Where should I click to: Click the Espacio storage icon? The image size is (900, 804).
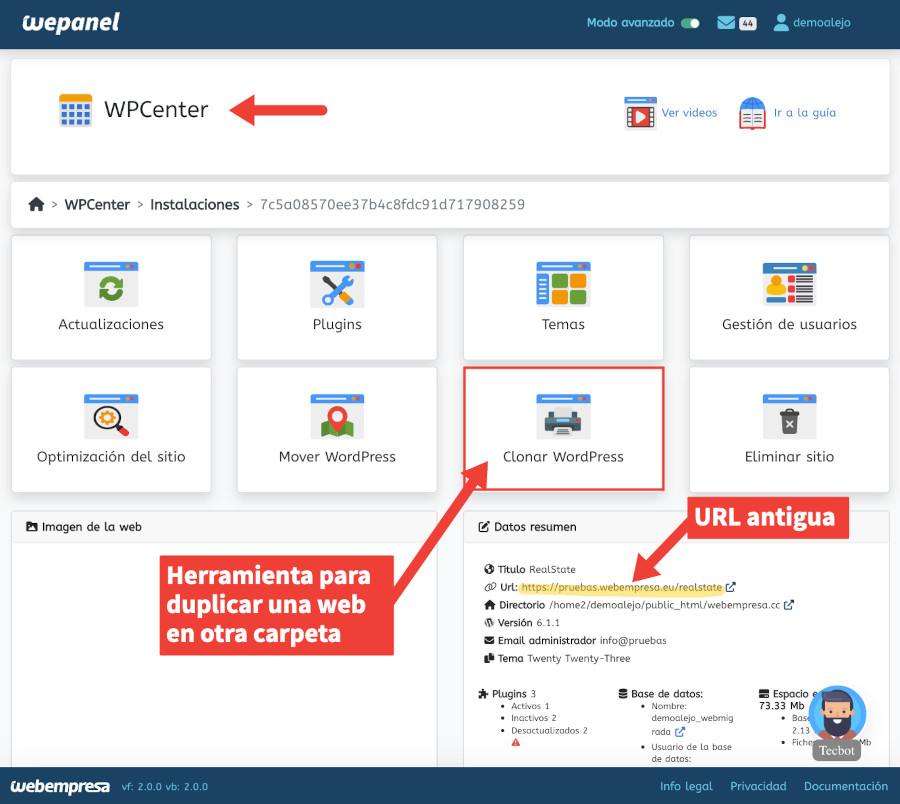[x=764, y=694]
